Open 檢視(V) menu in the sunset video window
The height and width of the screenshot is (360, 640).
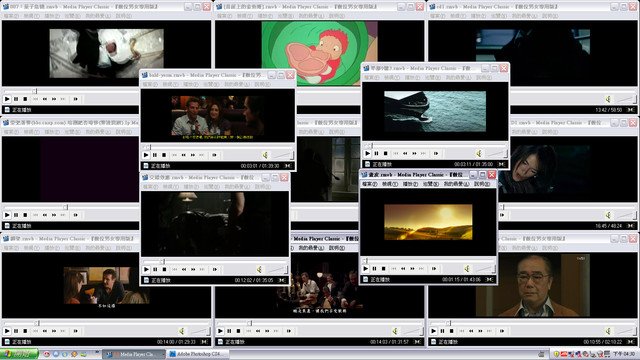pos(390,184)
